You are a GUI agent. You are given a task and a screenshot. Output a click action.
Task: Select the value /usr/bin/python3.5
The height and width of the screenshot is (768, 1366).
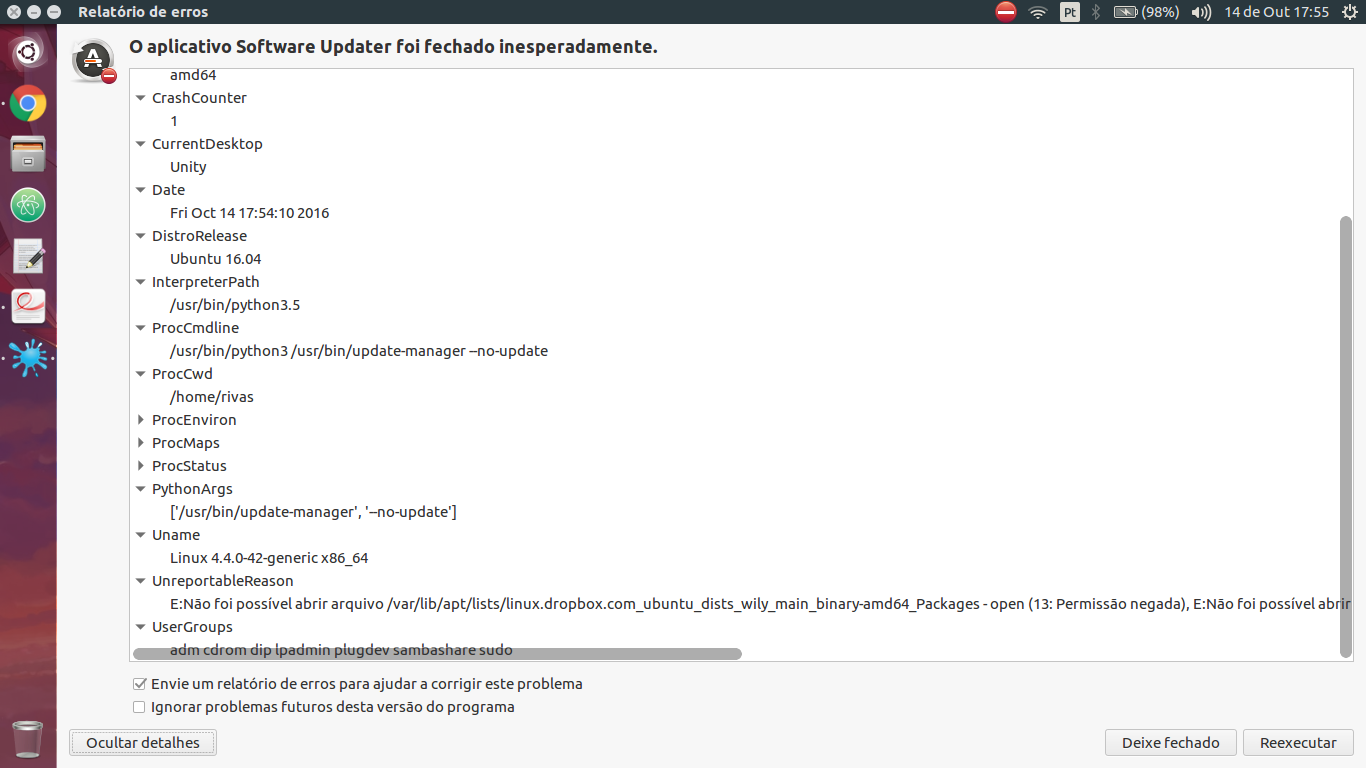pyautogui.click(x=235, y=305)
